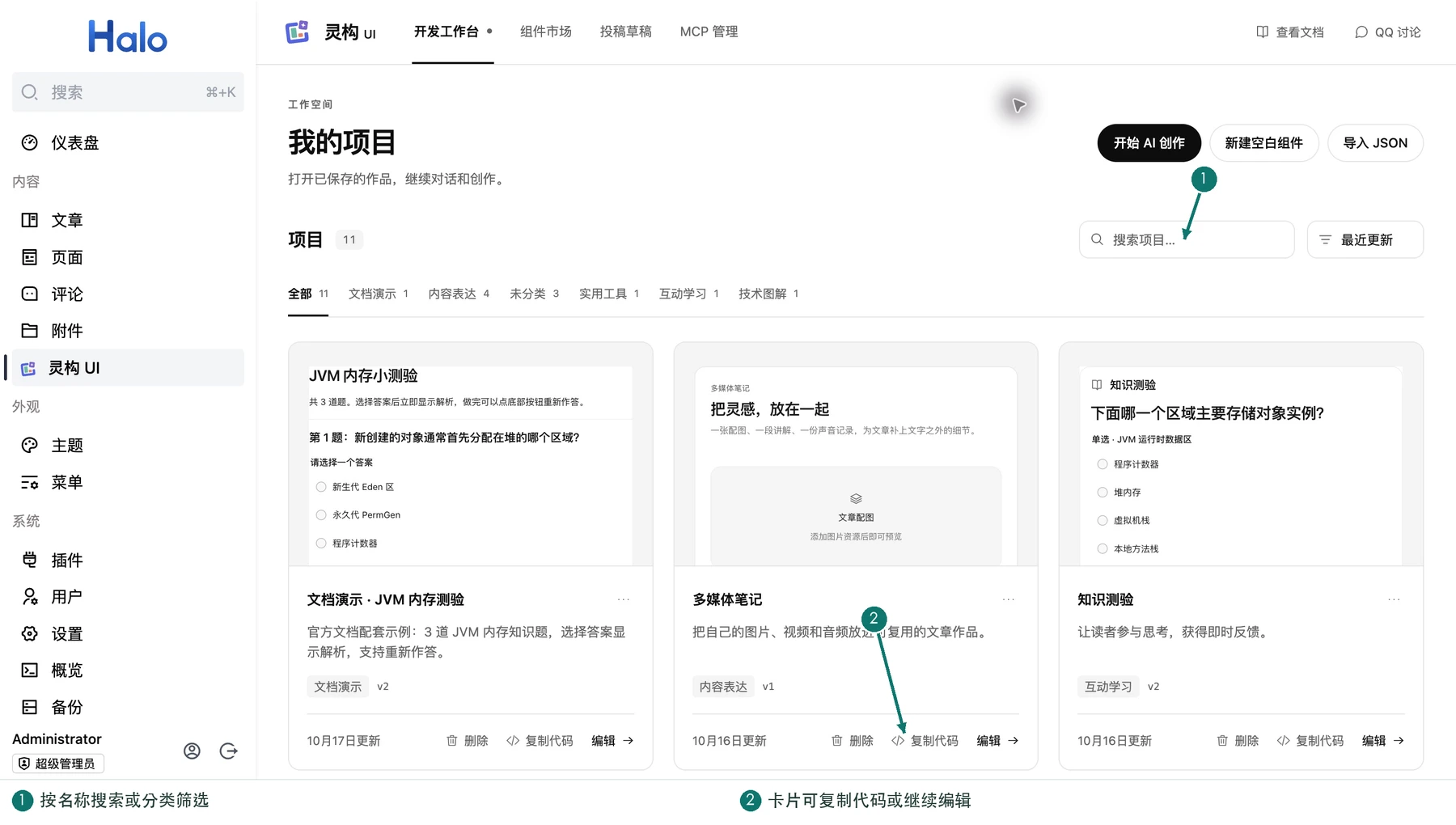
Task: Open the 插件 plugins plug icon
Action: coord(30,560)
